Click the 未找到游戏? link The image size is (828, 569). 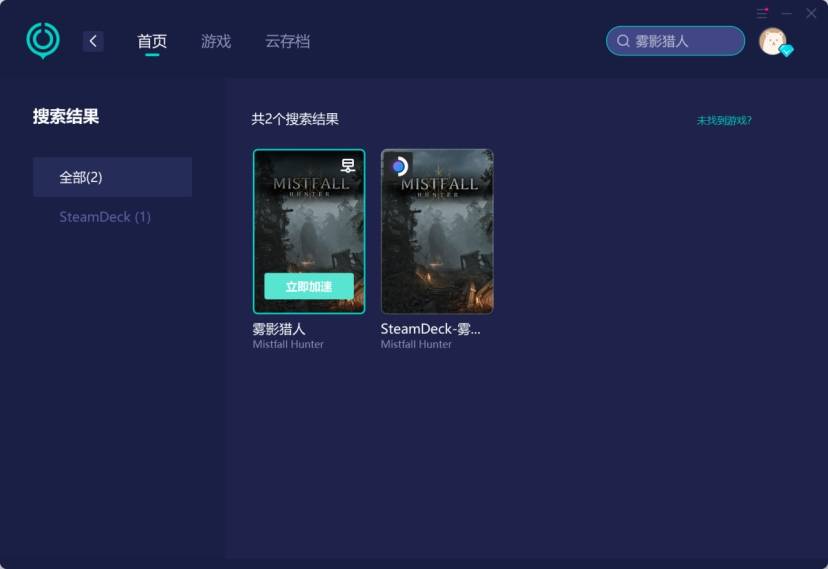coord(724,120)
